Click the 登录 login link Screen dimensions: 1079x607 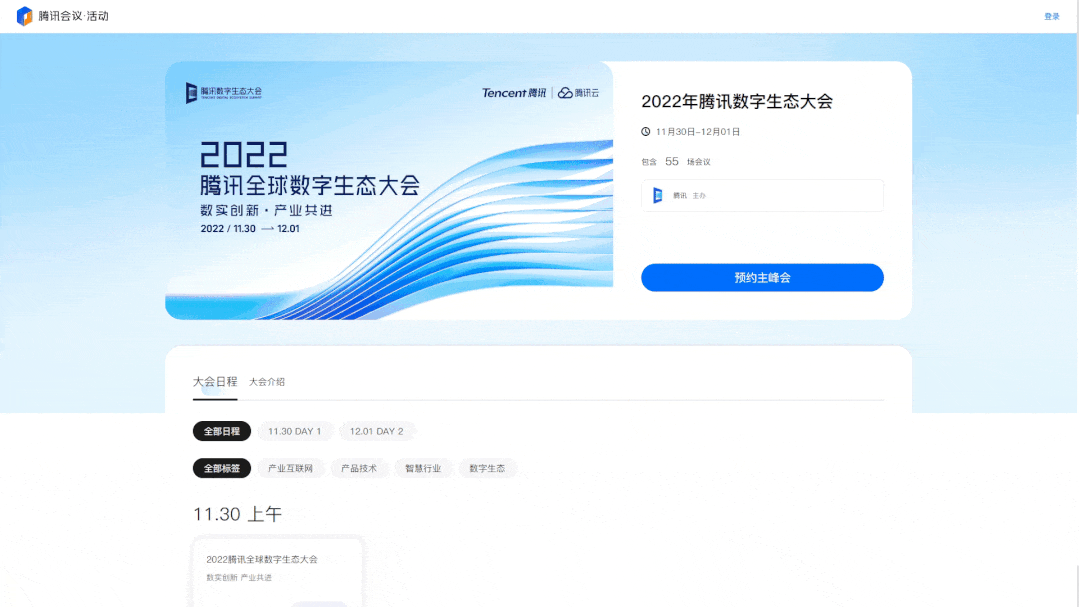pos(1051,17)
